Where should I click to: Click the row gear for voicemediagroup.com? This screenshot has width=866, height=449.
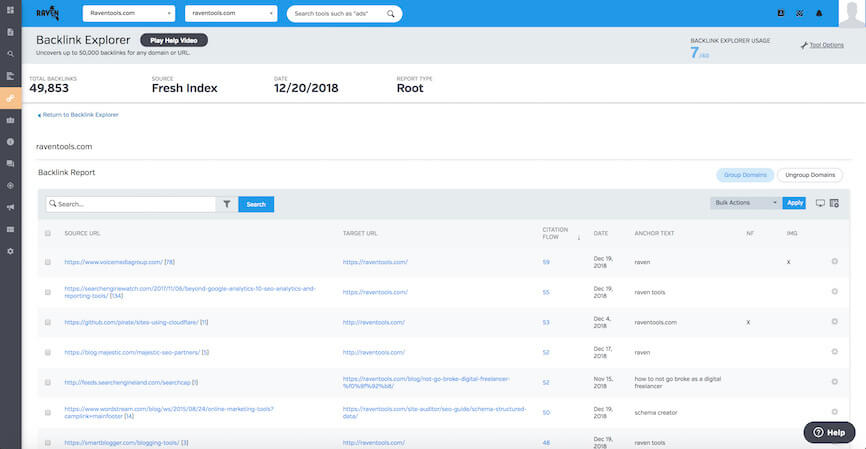835,261
